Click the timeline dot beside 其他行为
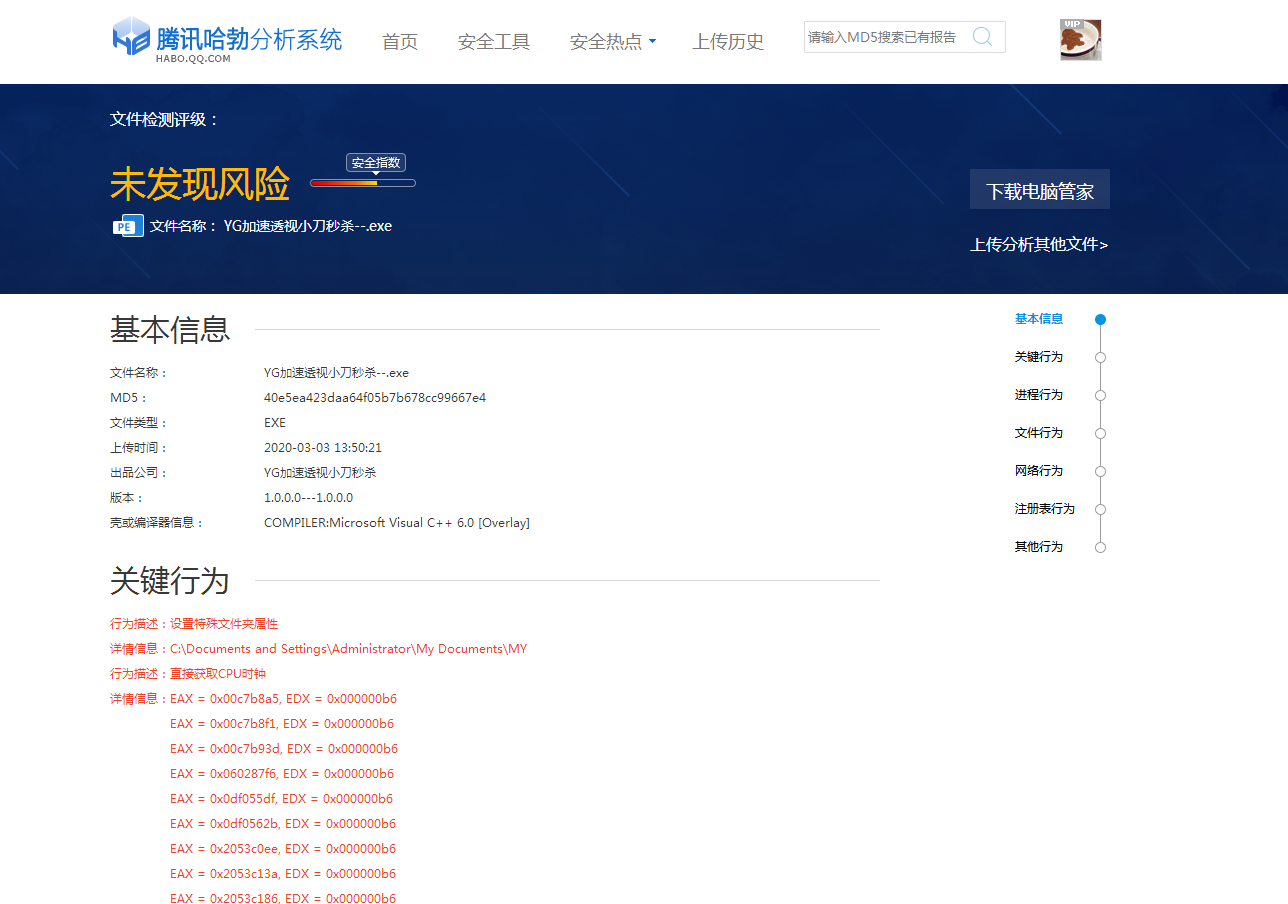1288x904 pixels. [1101, 548]
